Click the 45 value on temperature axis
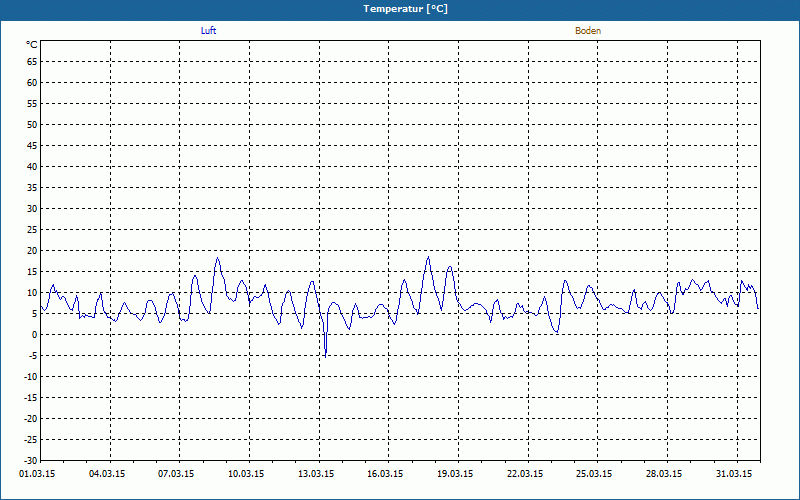Image resolution: width=800 pixels, height=500 pixels. point(32,146)
